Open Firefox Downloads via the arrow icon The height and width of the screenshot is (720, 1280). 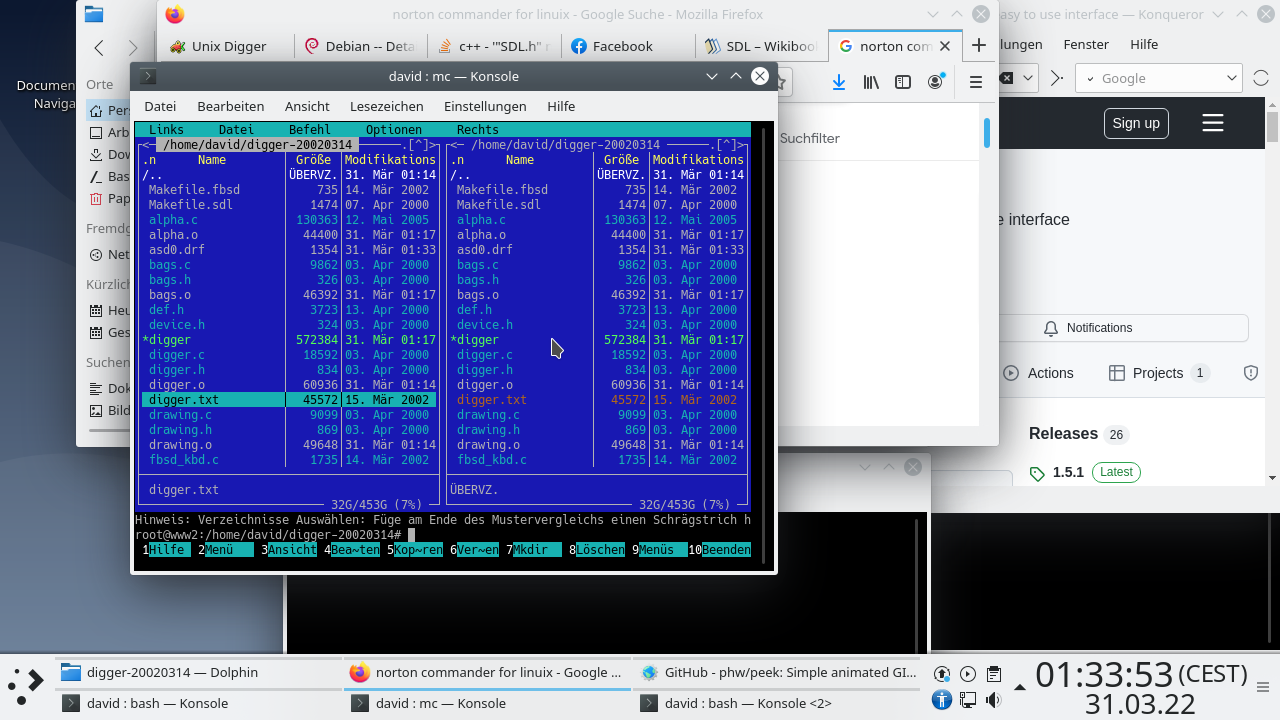pos(839,82)
